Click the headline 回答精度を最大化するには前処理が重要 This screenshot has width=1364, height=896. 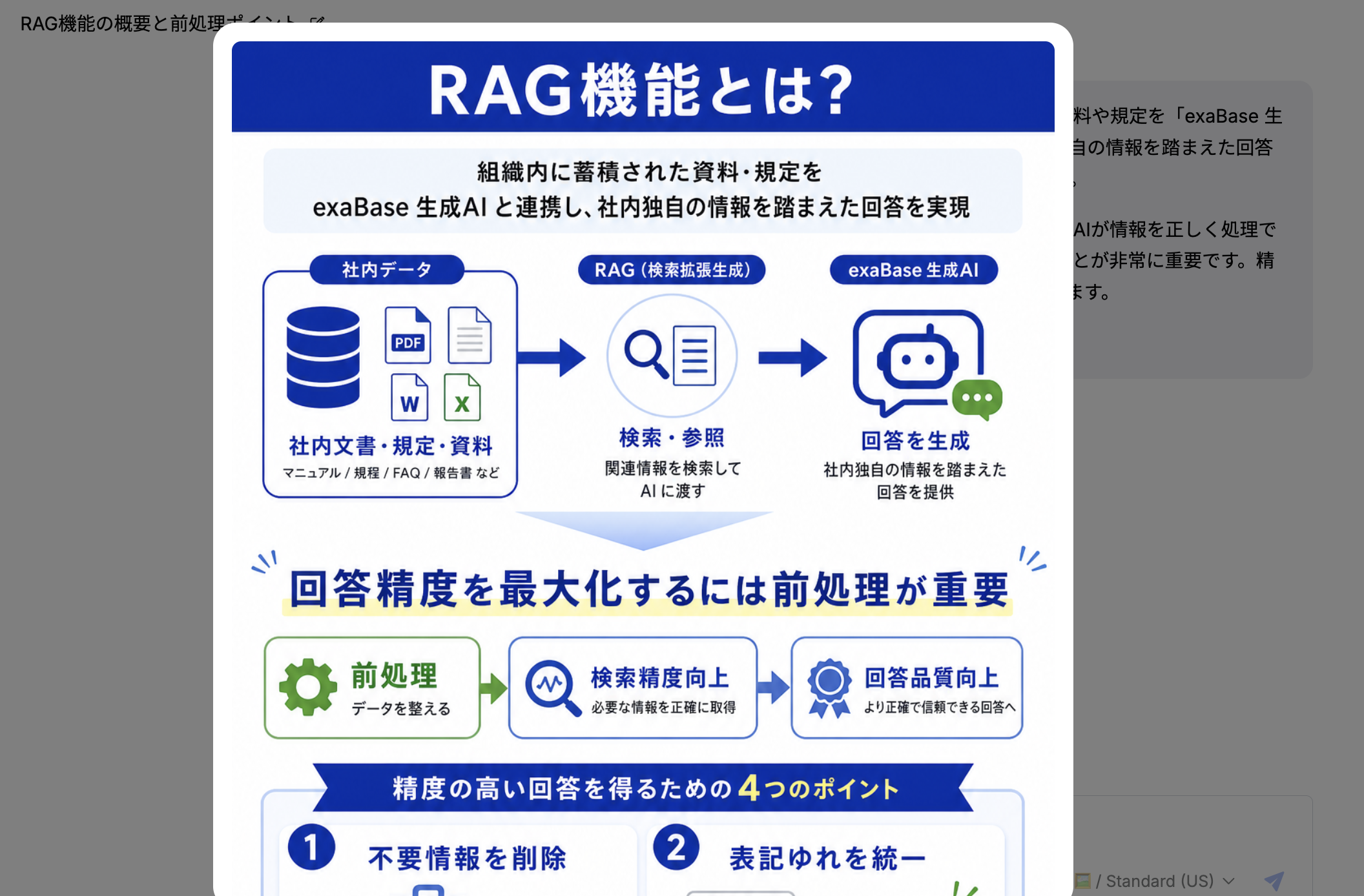[x=648, y=589]
